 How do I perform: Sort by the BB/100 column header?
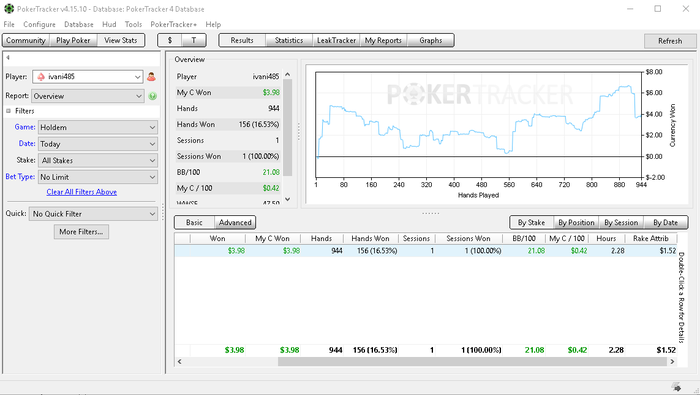pyautogui.click(x=524, y=238)
